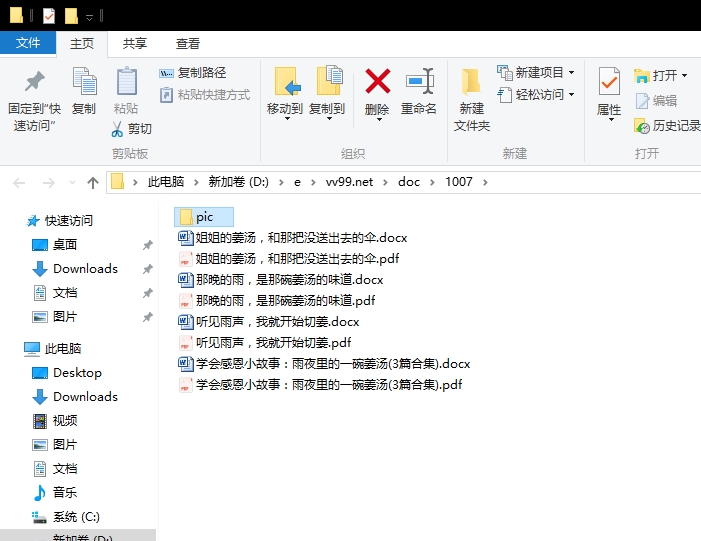
Task: Select 那晚的雨，是那碗姜汤的味道.pdf
Action: pyautogui.click(x=277, y=301)
